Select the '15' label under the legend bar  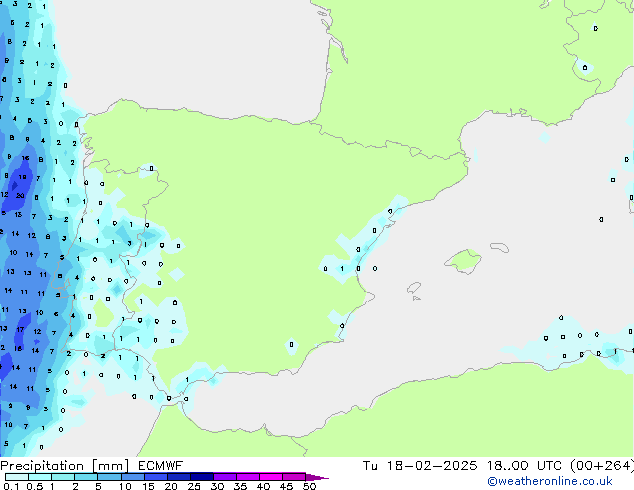pos(148,486)
